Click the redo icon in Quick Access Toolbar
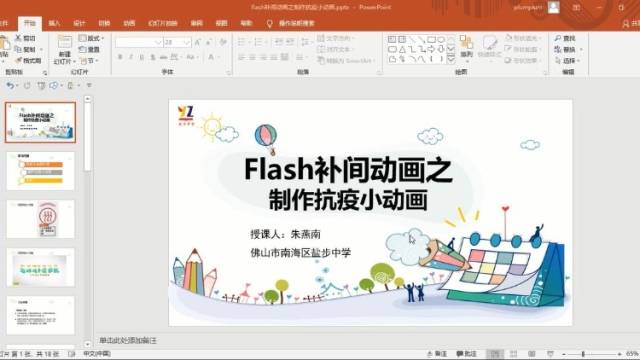 coord(27,85)
